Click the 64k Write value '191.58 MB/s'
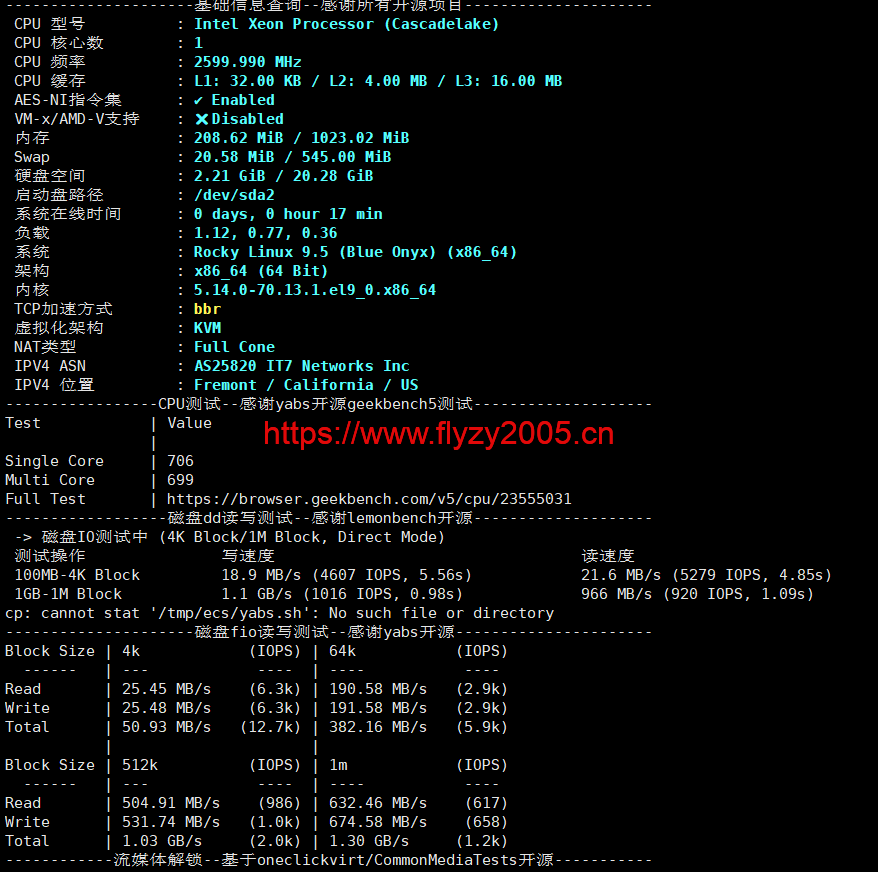This screenshot has width=878, height=872. [x=378, y=708]
